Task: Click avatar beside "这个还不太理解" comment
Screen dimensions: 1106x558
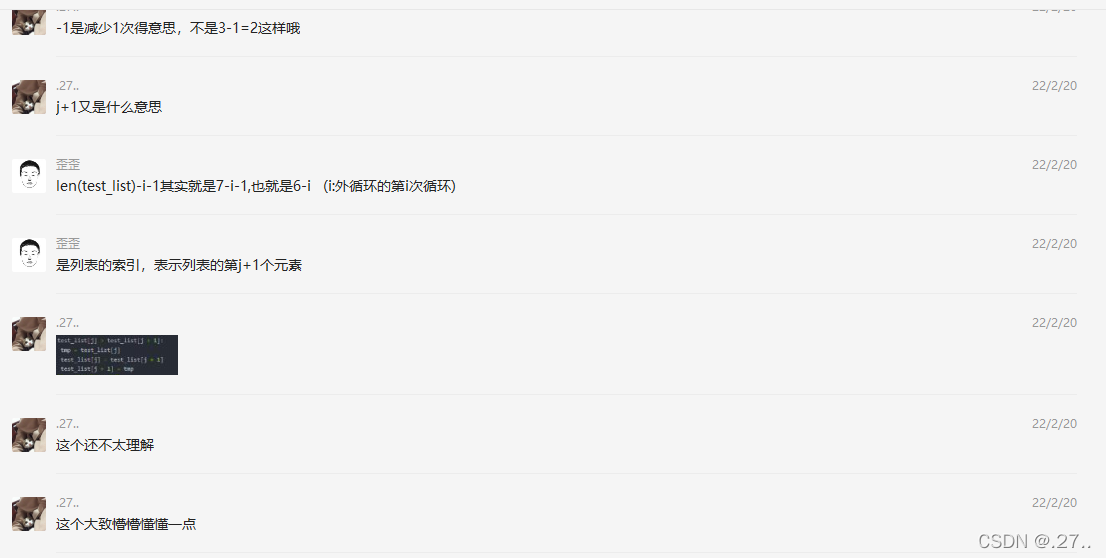Action: [29, 435]
